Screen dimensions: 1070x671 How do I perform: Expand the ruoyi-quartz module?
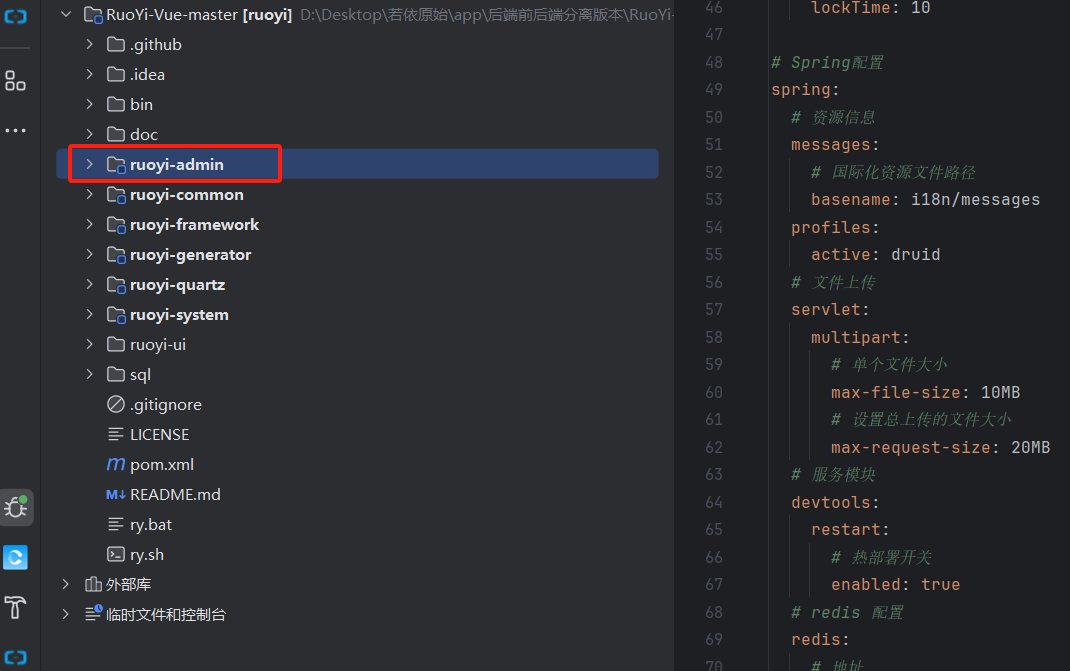click(x=89, y=285)
